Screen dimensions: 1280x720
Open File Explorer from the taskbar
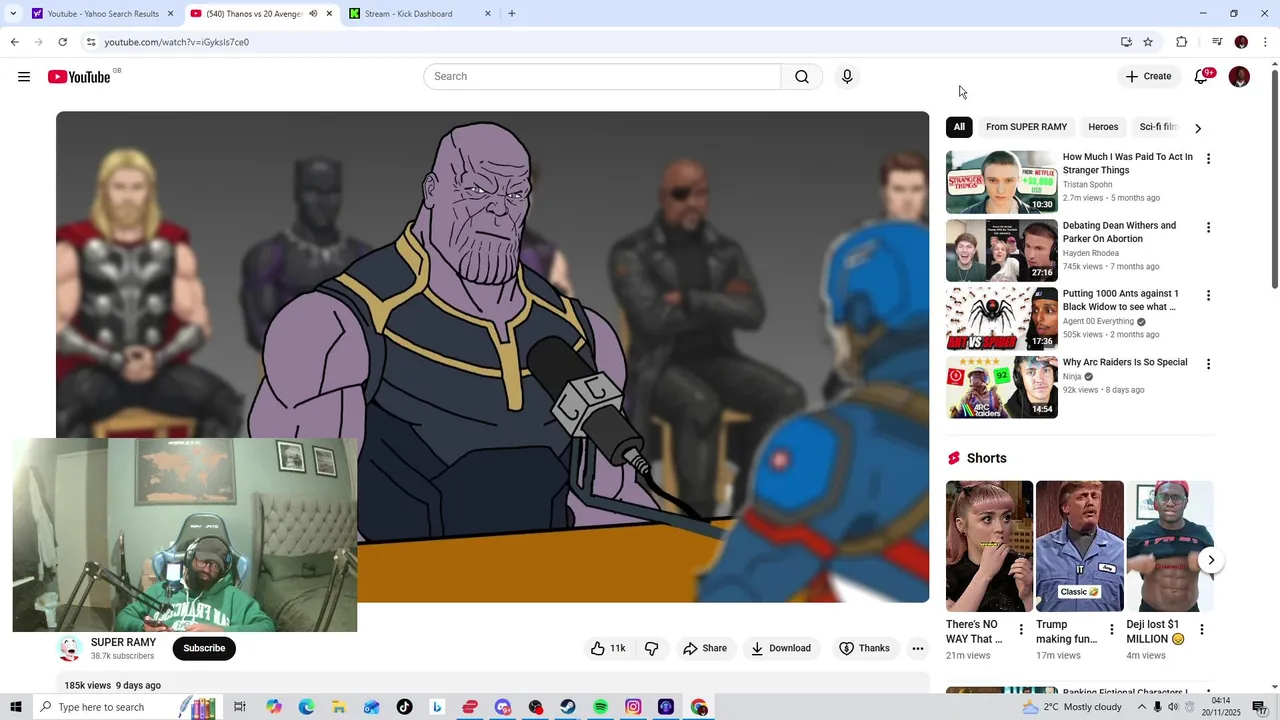coord(338,707)
